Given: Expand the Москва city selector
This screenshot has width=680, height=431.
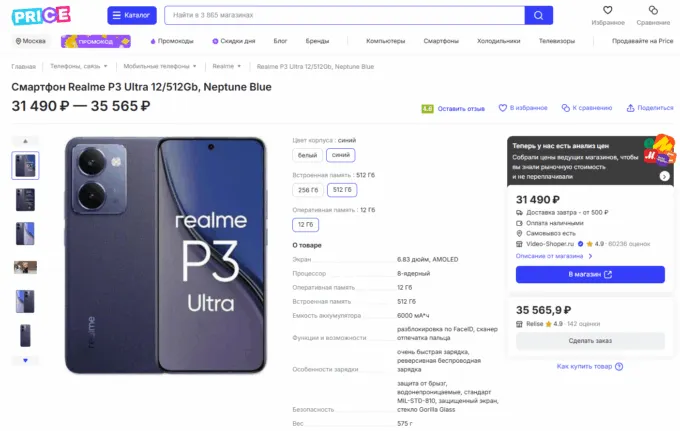Looking at the screenshot, I should point(31,41).
